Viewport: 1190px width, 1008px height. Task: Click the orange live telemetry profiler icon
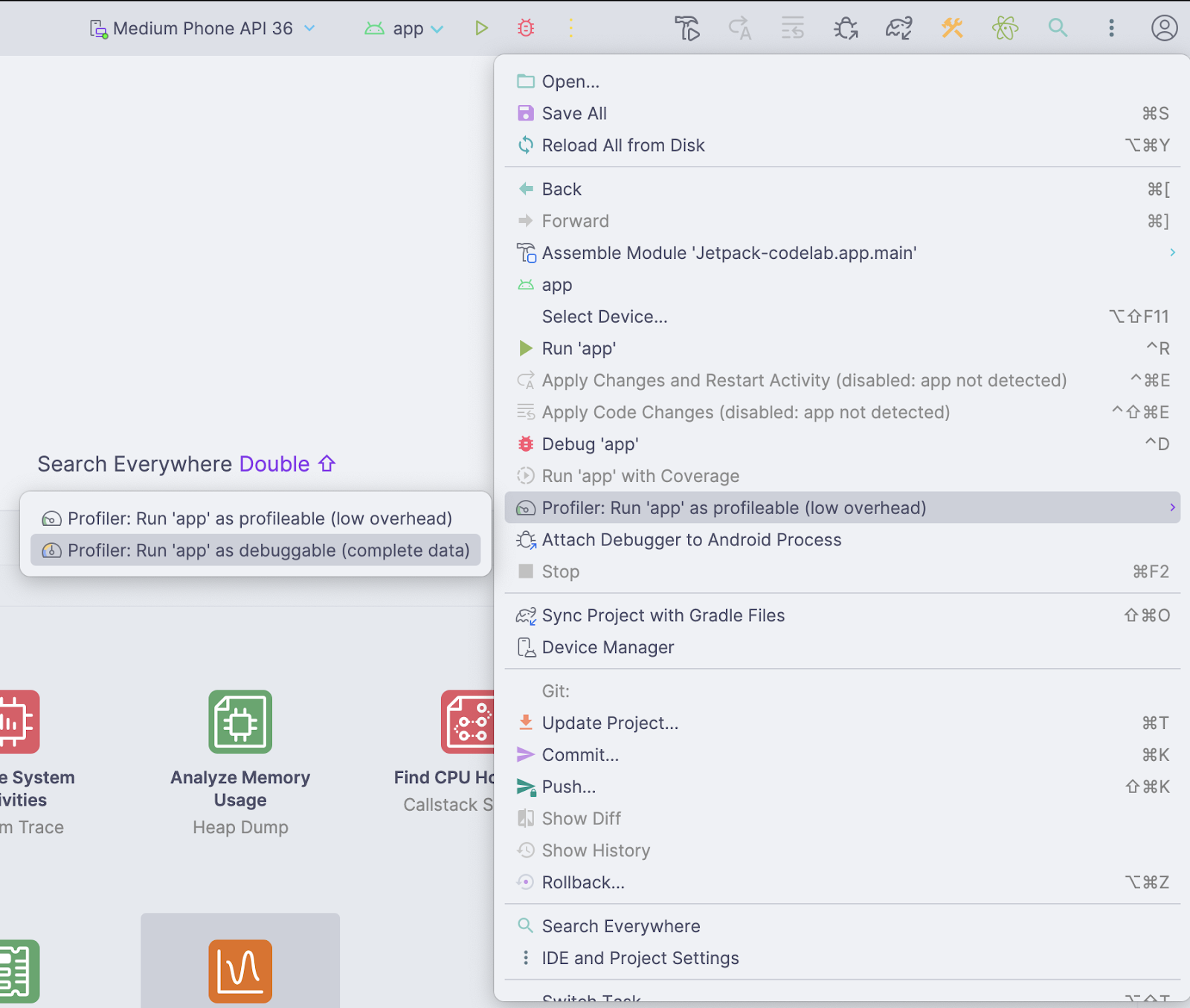coord(239,972)
